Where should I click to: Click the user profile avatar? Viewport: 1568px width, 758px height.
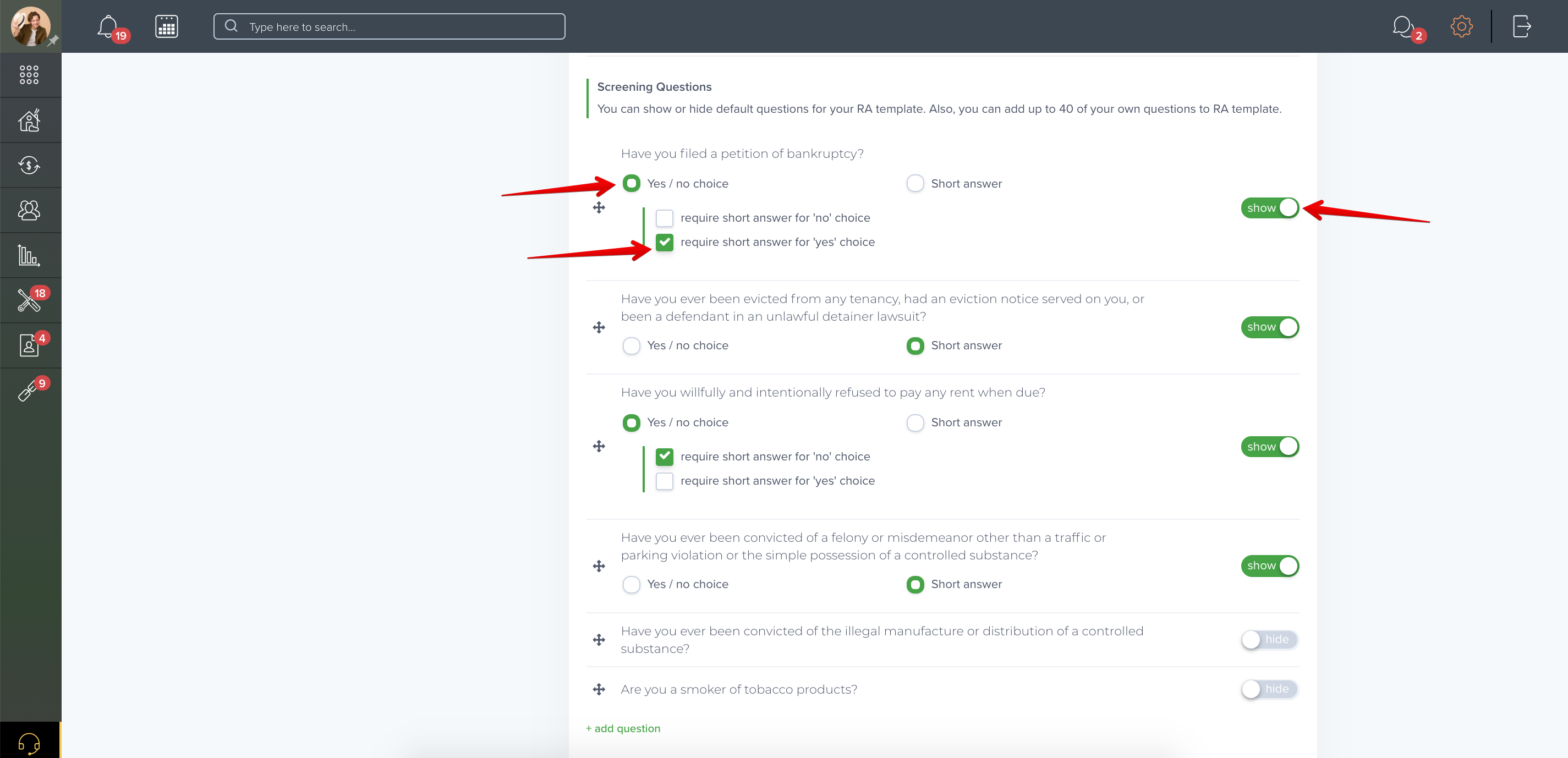tap(30, 26)
